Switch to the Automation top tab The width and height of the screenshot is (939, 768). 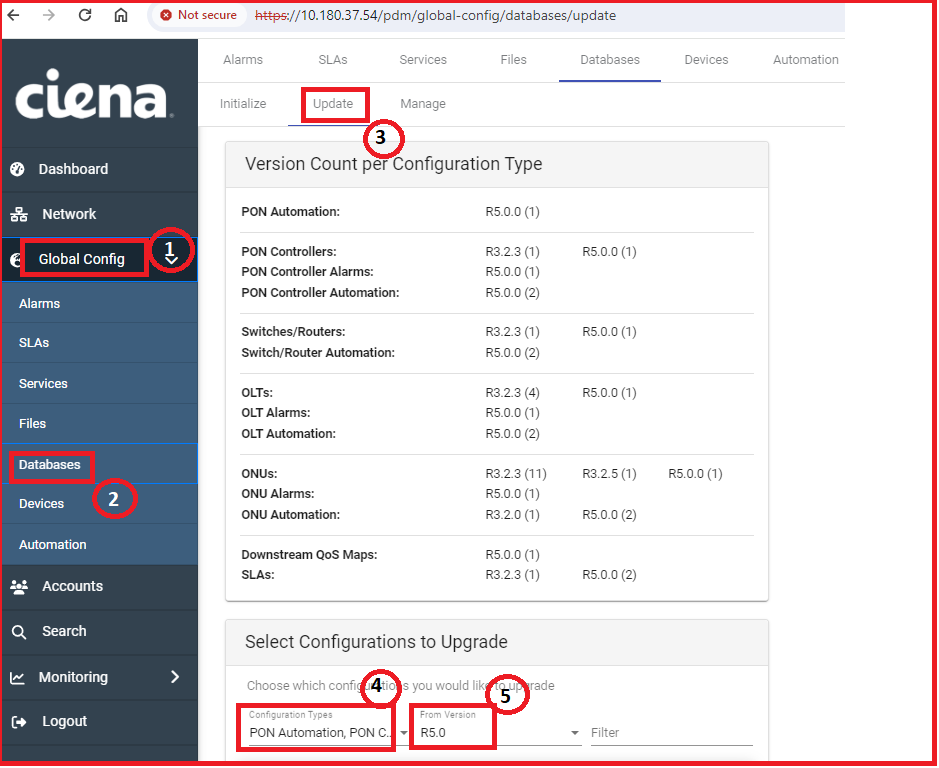click(x=806, y=60)
